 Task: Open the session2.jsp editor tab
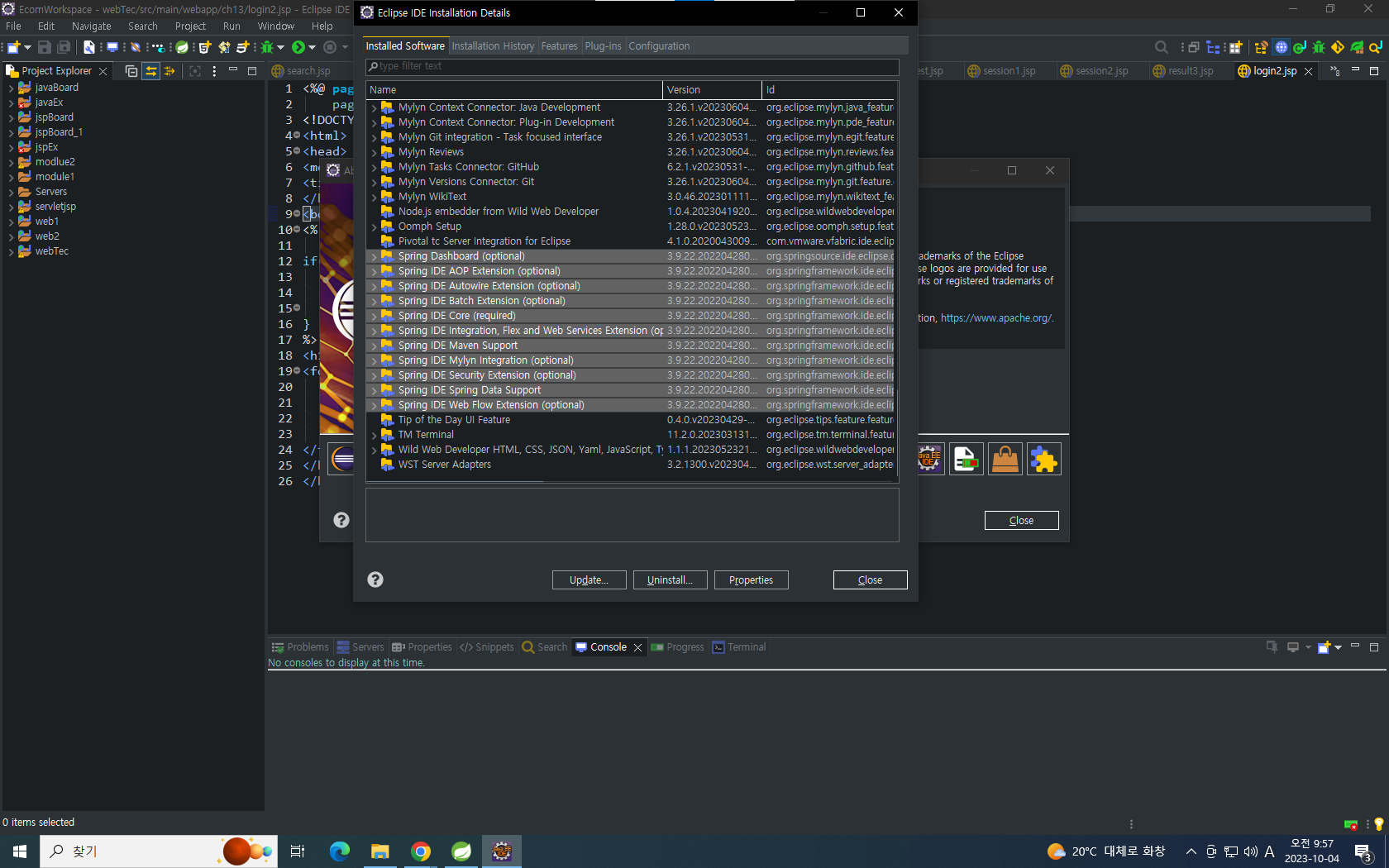[x=1094, y=71]
